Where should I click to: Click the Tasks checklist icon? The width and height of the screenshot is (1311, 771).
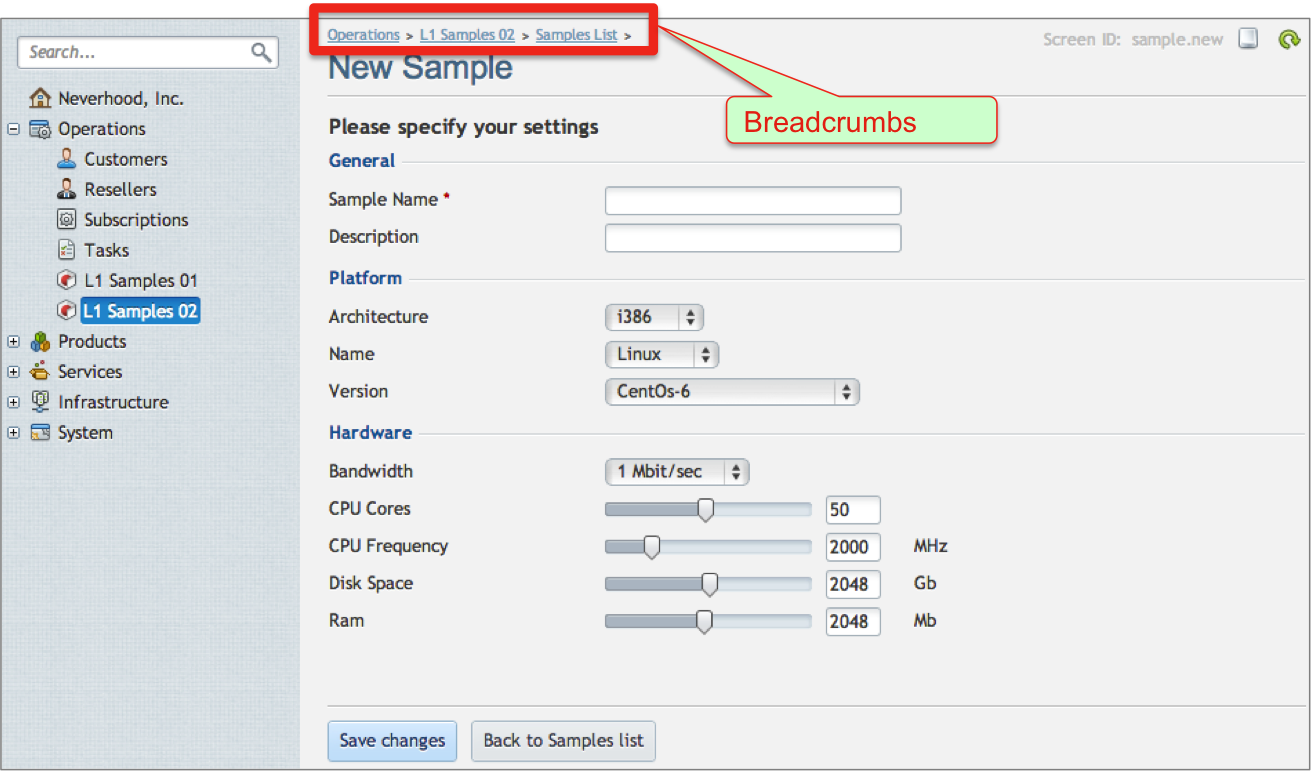click(x=67, y=250)
